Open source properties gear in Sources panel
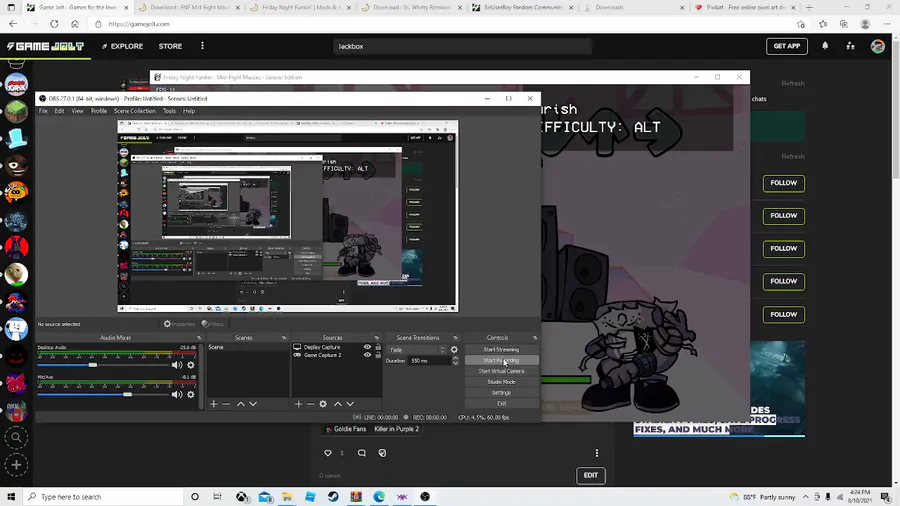The height and width of the screenshot is (506, 900). click(x=323, y=404)
